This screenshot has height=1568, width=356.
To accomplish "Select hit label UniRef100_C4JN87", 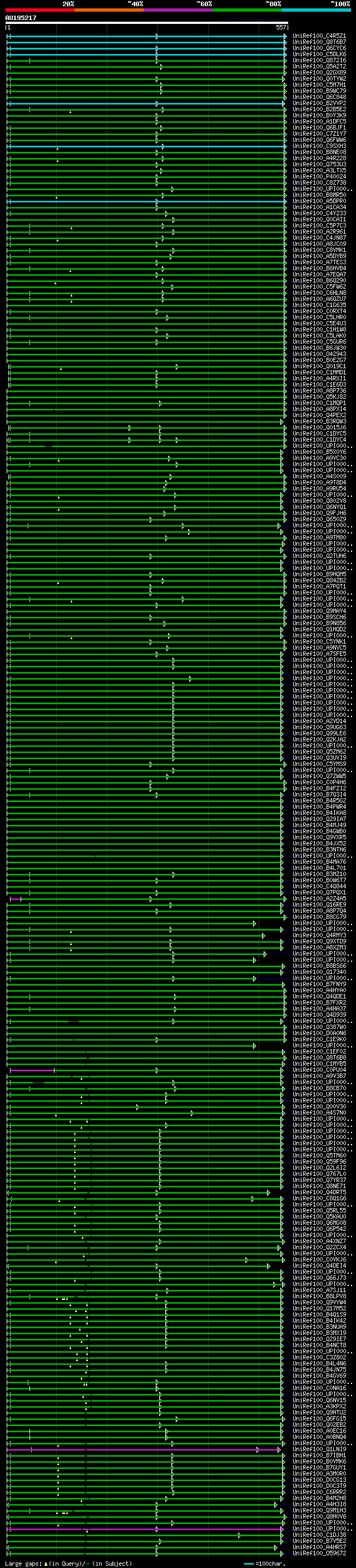I will [x=319, y=238].
